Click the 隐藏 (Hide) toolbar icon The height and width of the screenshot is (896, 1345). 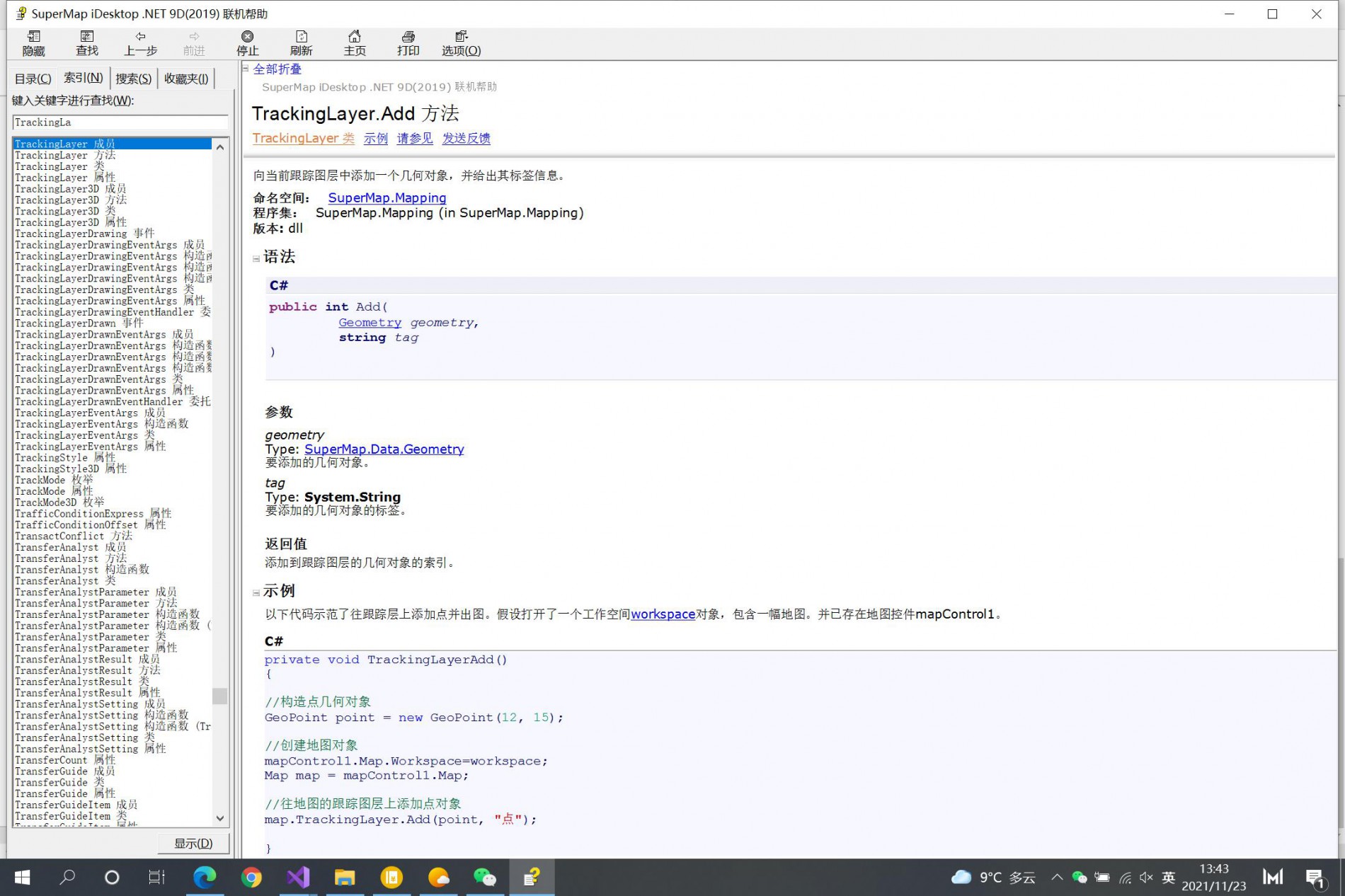(x=33, y=43)
